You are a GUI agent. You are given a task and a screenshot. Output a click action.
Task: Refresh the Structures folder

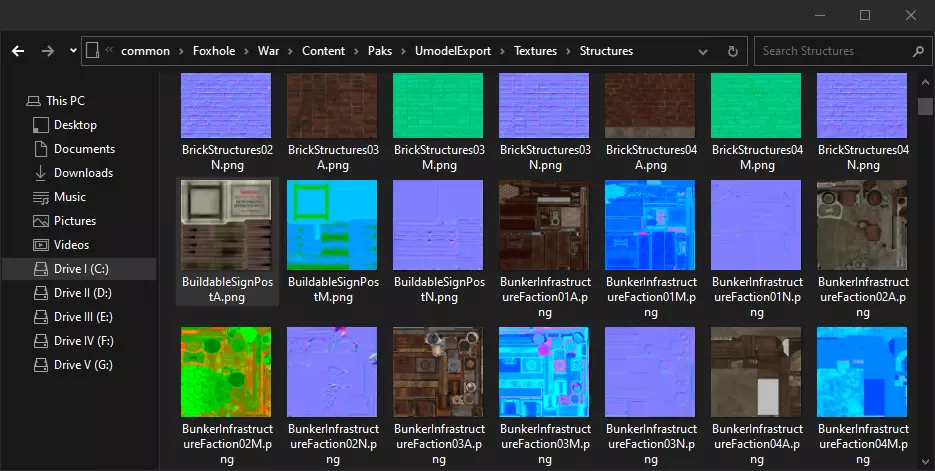point(733,52)
